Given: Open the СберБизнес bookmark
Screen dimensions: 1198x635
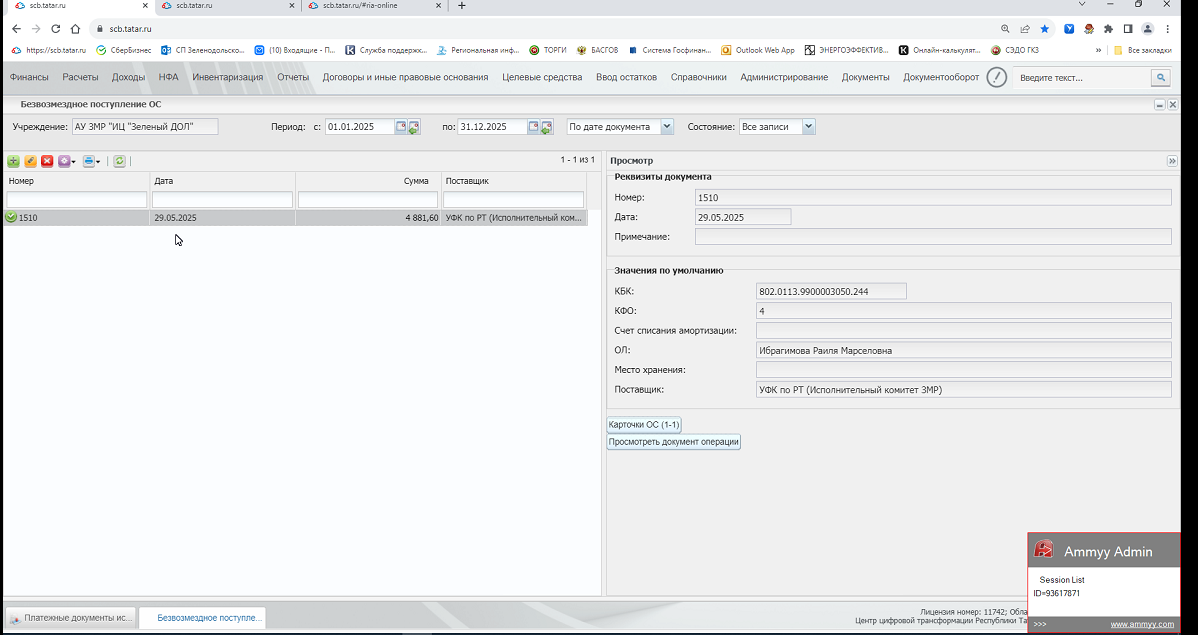Looking at the screenshot, I should tap(123, 50).
